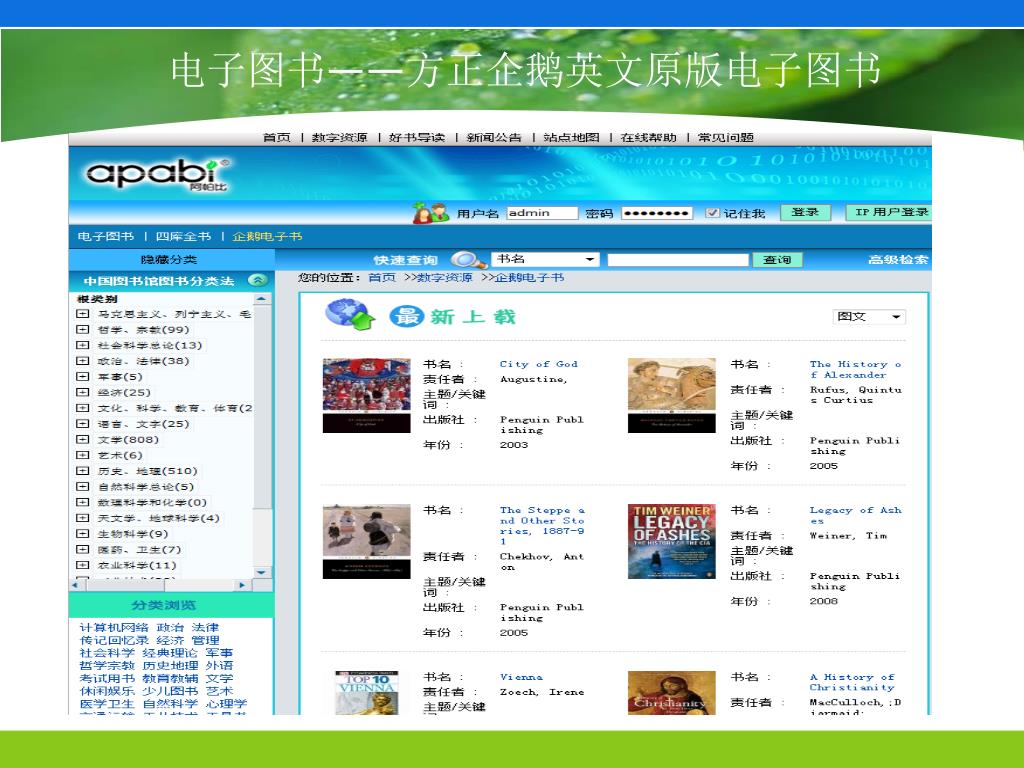The image size is (1024, 768).
Task: Expand the 社会科学总论(13) tree node
Action: point(83,345)
